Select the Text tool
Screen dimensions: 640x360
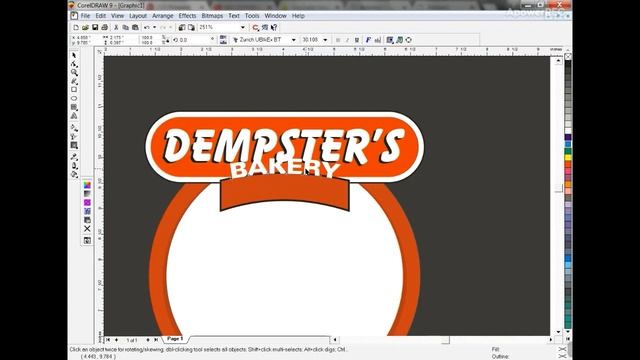coord(74,116)
